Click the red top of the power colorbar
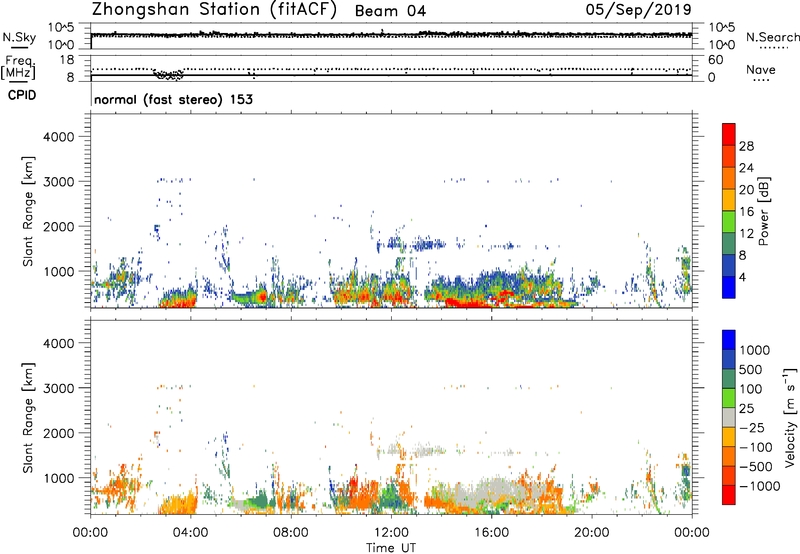The height and width of the screenshot is (554, 800). [x=729, y=134]
